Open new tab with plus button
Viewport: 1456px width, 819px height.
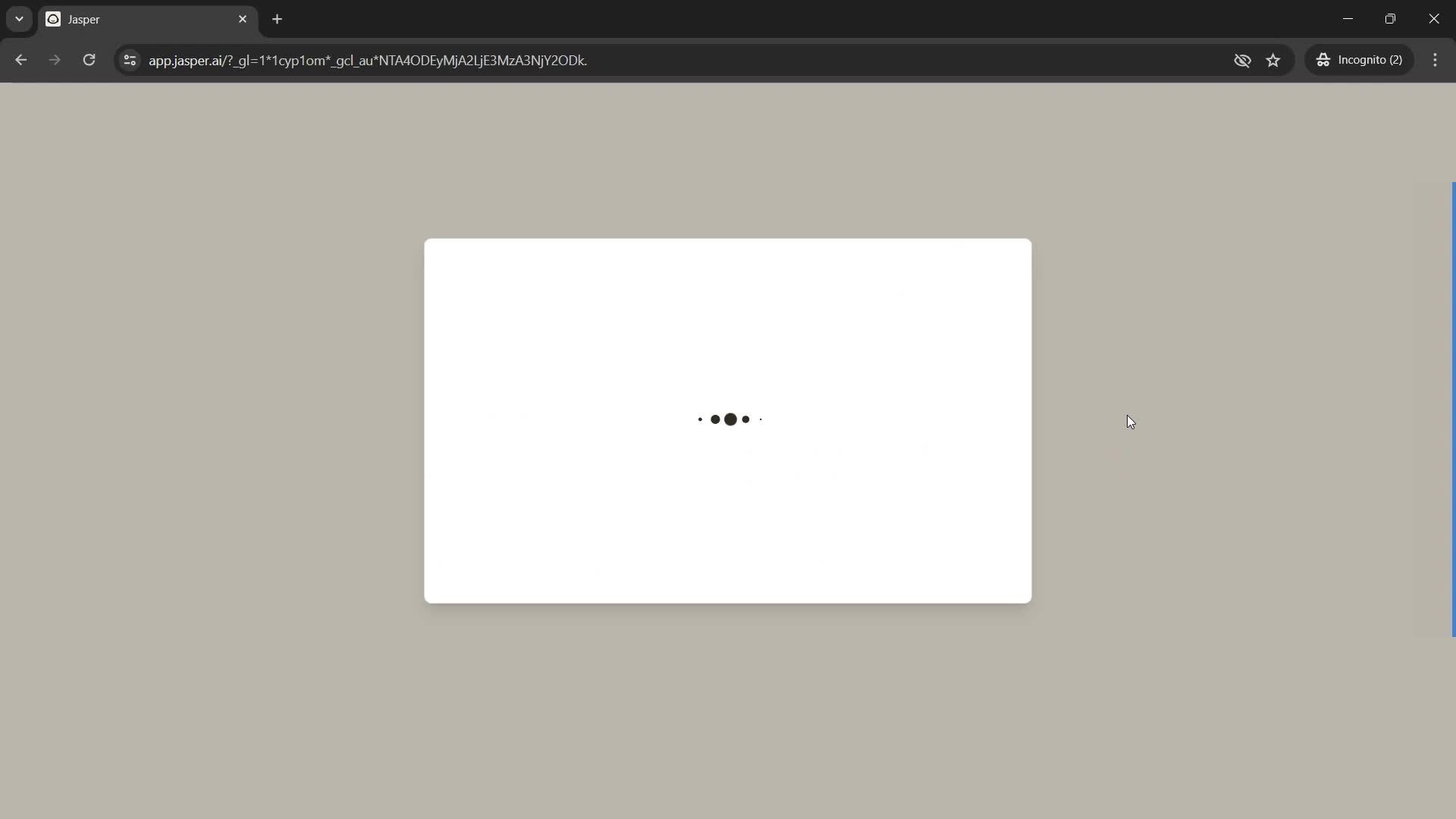[278, 18]
